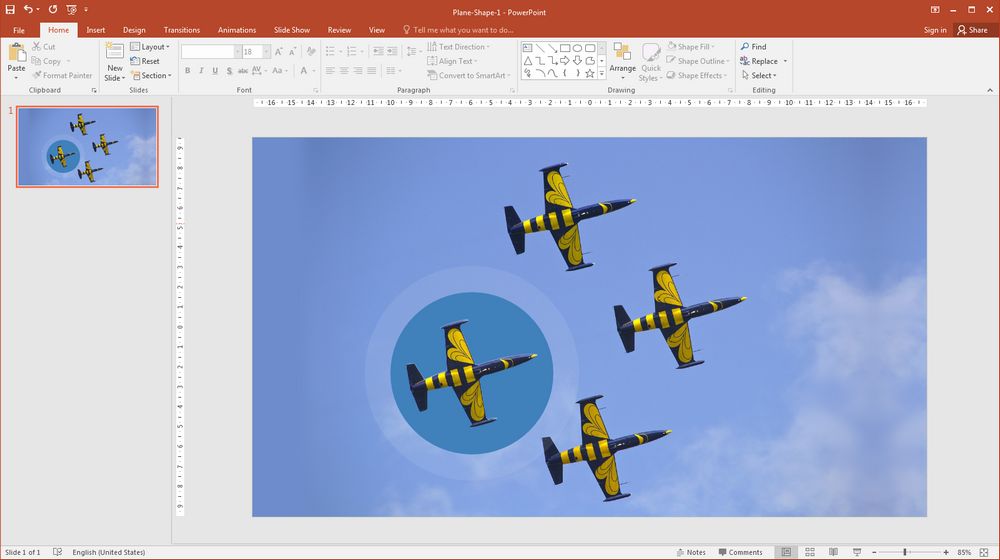Image resolution: width=1000 pixels, height=560 pixels.
Task: Customize the Quick Access Toolbar dropdown
Action: (86, 10)
